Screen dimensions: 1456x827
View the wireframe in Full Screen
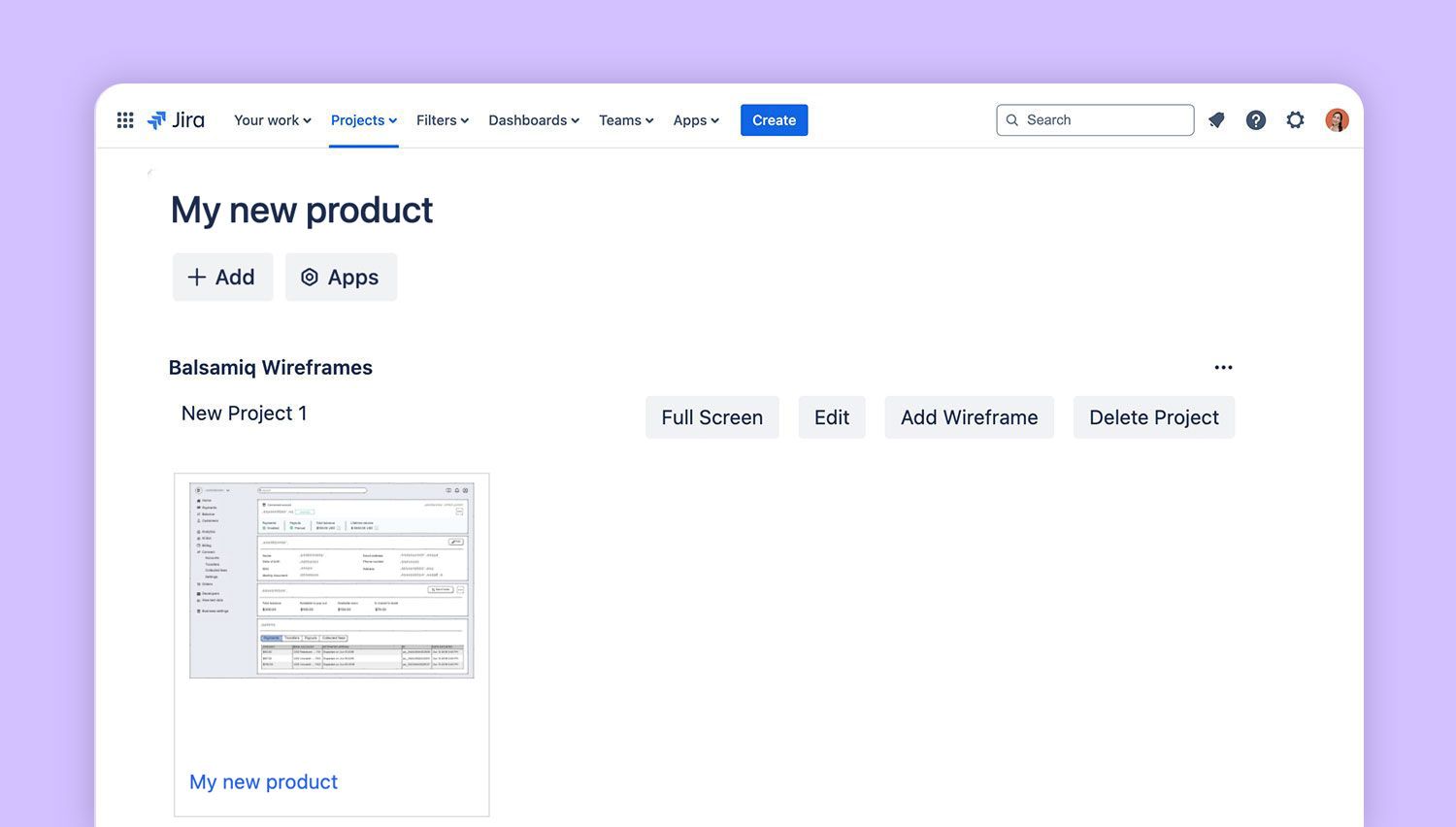coord(711,417)
